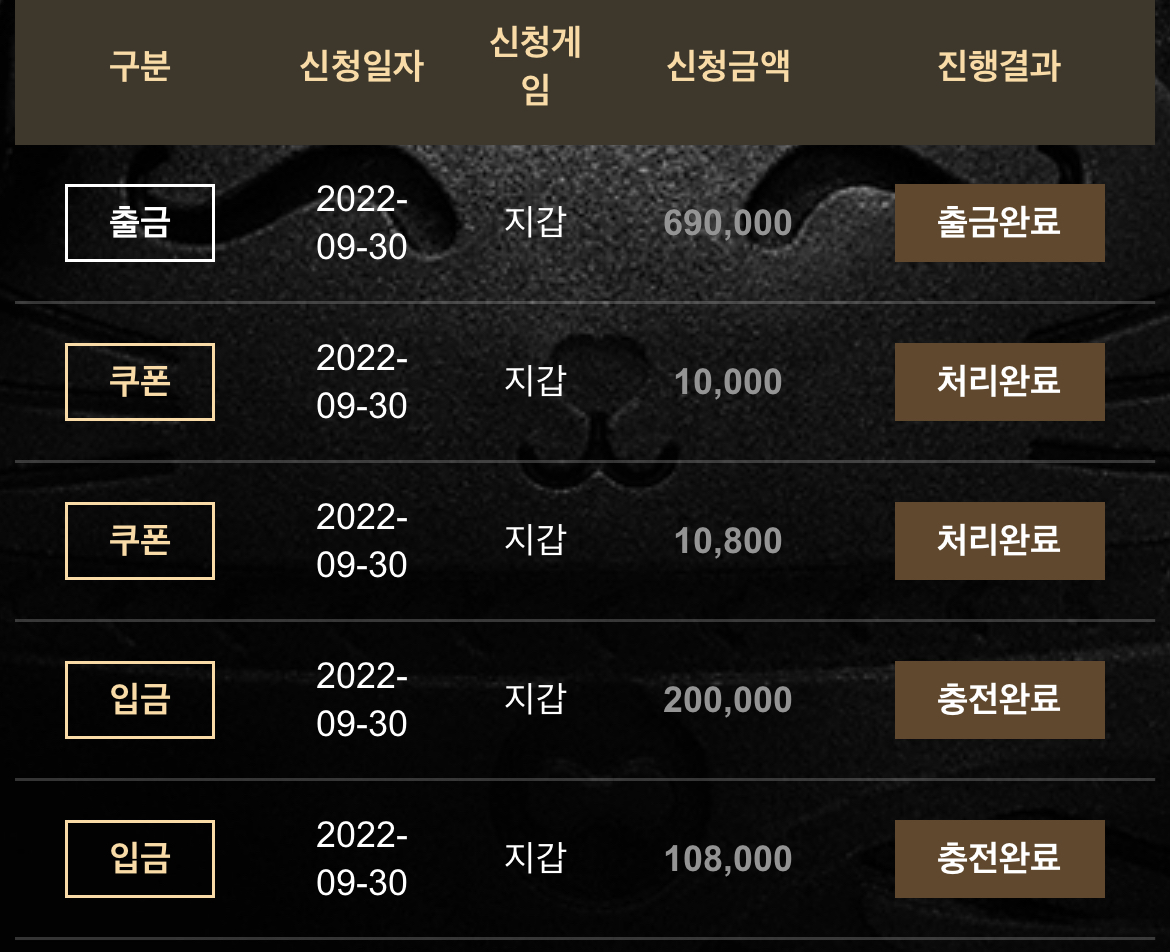Screen dimensions: 1170x952
Task: Click 지갑 in the withdrawal row
Action: [535, 222]
